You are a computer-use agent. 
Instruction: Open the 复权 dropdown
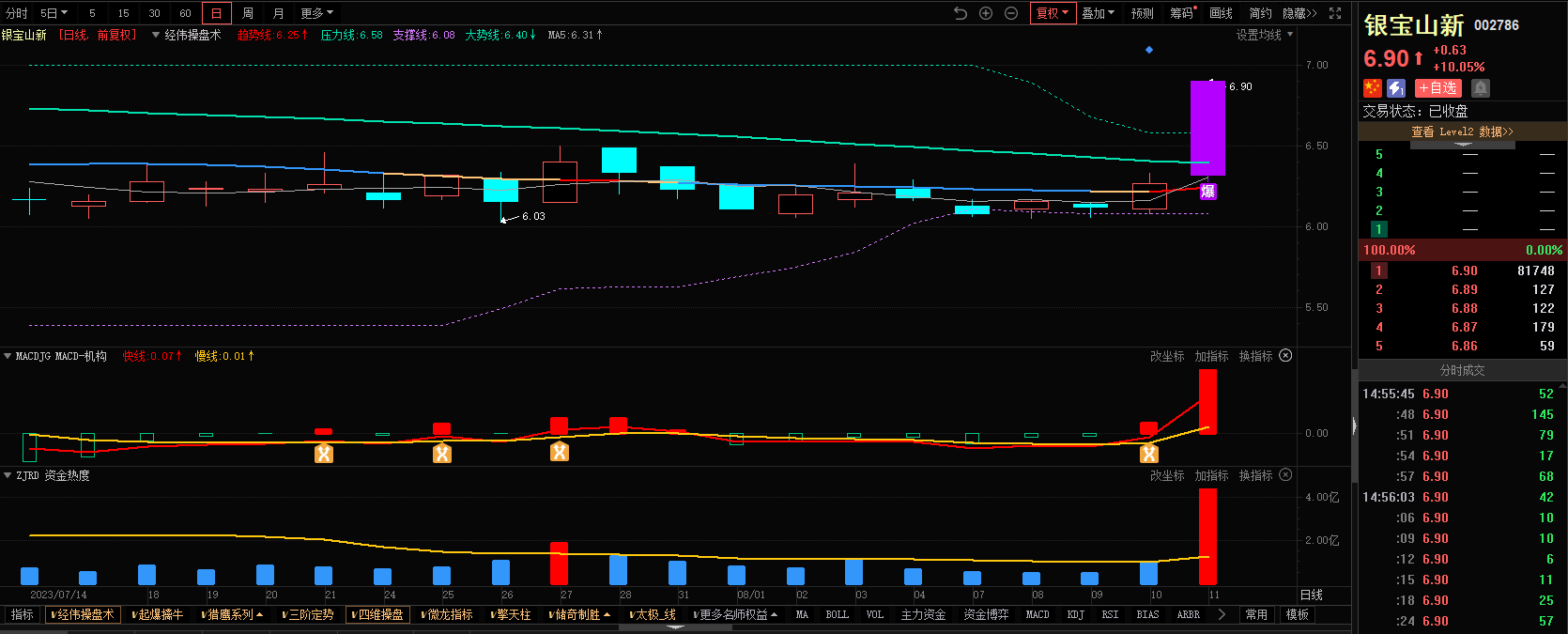point(1053,13)
